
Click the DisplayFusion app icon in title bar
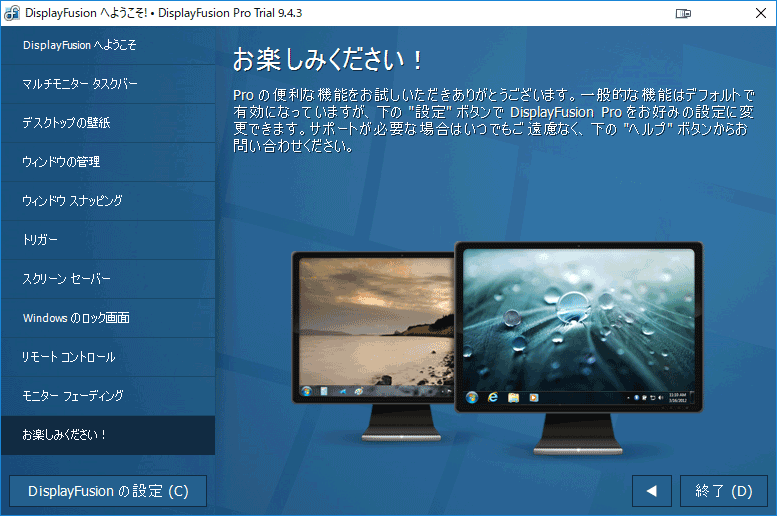pos(11,13)
